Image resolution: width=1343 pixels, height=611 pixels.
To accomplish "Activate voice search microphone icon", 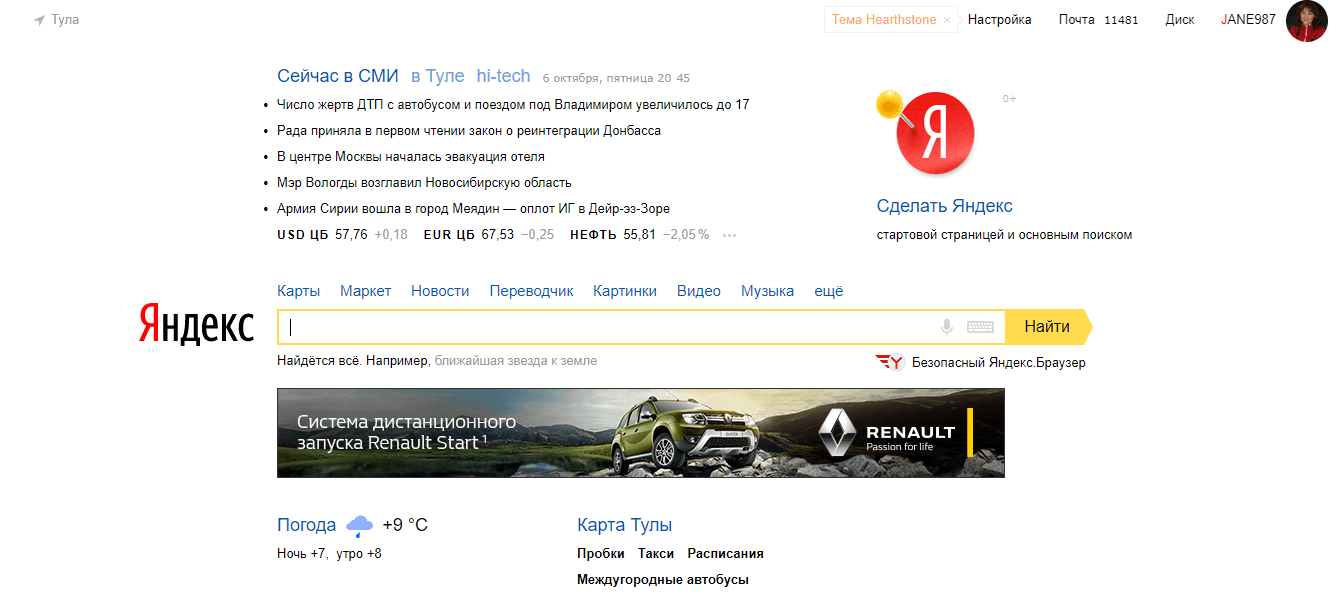I will pyautogui.click(x=947, y=327).
